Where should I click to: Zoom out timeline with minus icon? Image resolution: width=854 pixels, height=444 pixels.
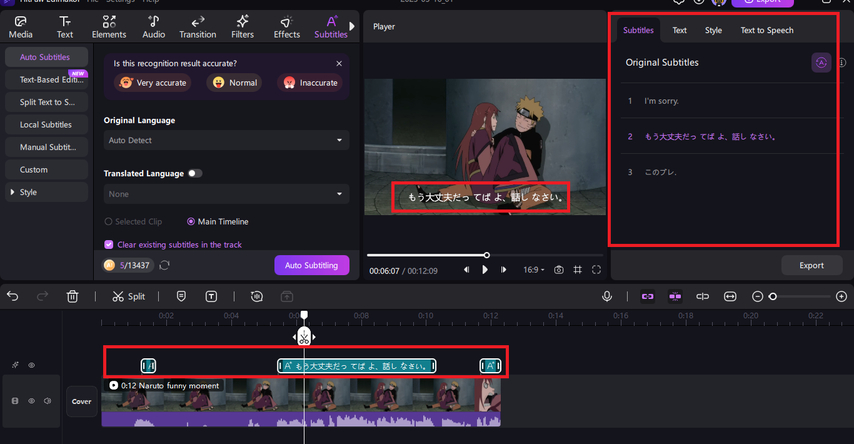tap(757, 296)
